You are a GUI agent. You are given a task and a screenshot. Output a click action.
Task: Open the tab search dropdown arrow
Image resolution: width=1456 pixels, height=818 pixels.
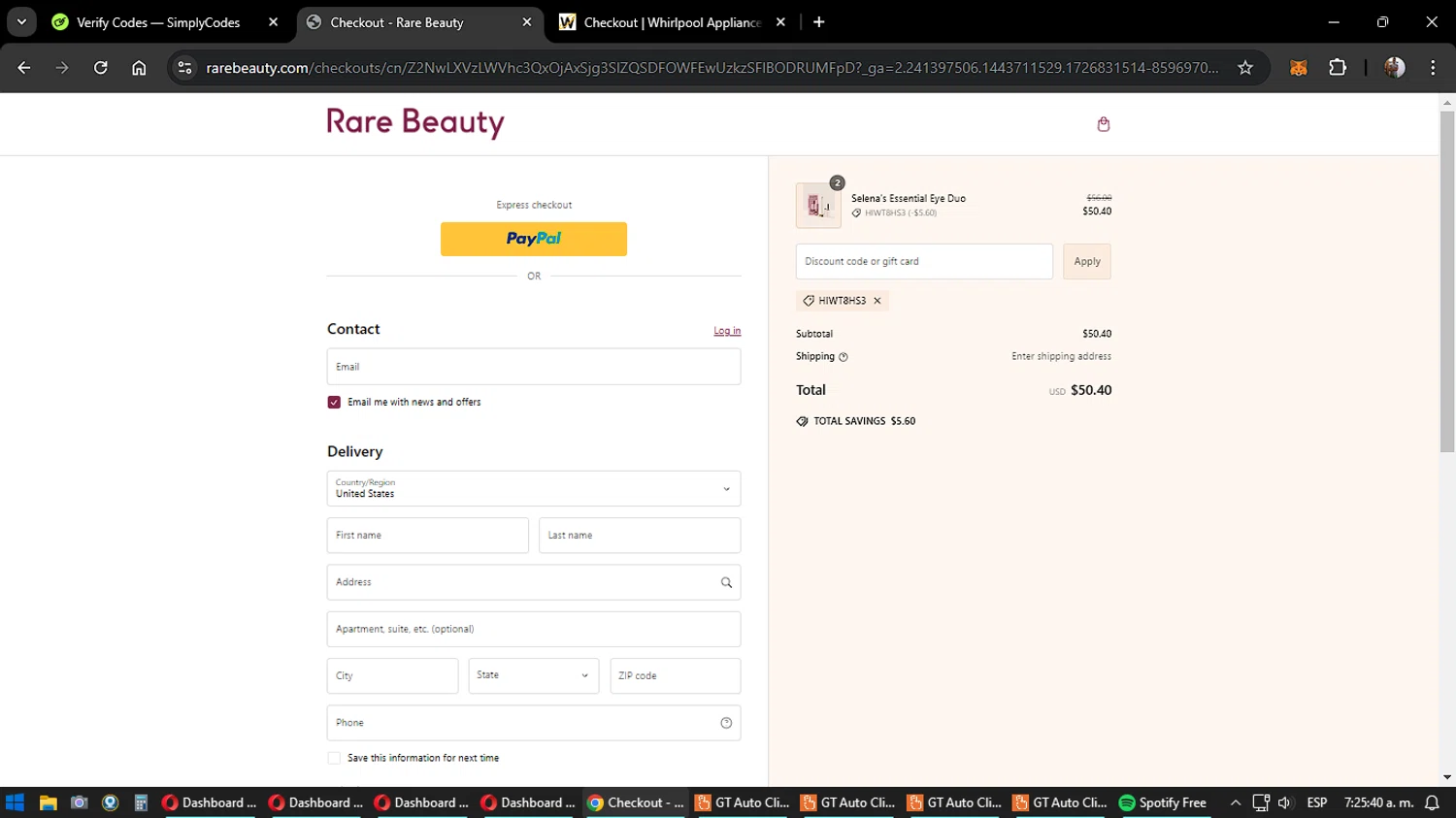coord(21,22)
